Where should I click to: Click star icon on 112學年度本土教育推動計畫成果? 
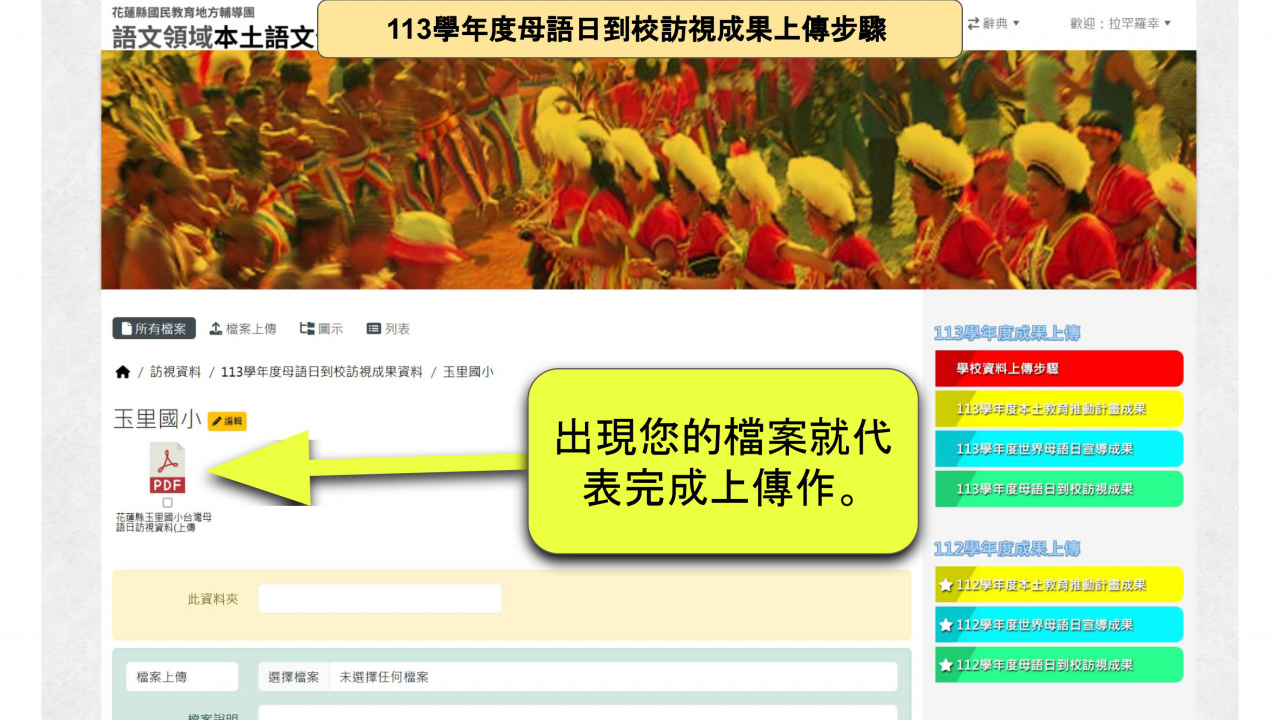click(x=946, y=585)
